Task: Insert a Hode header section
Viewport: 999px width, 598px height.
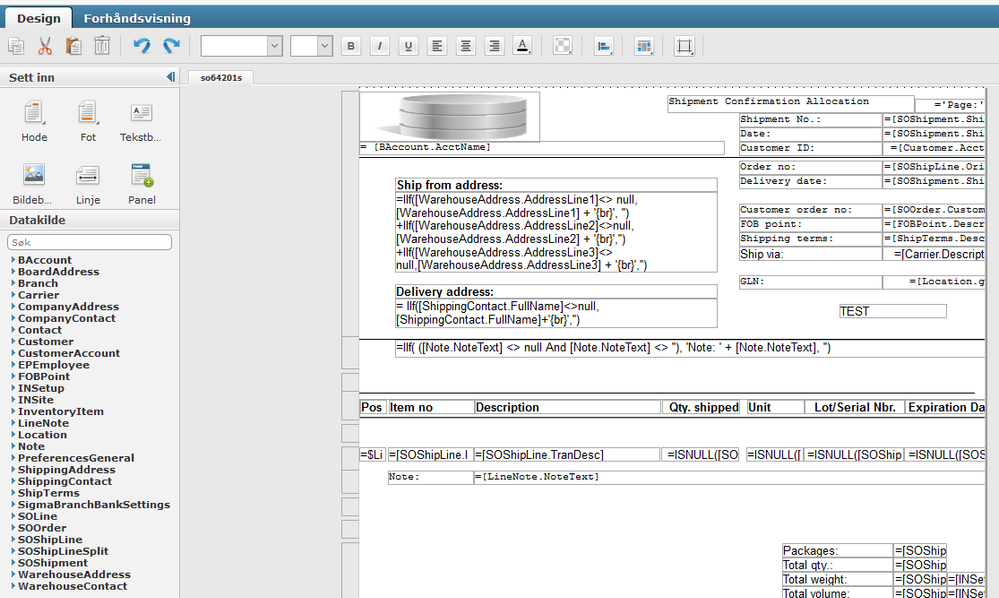Action: coord(35,122)
